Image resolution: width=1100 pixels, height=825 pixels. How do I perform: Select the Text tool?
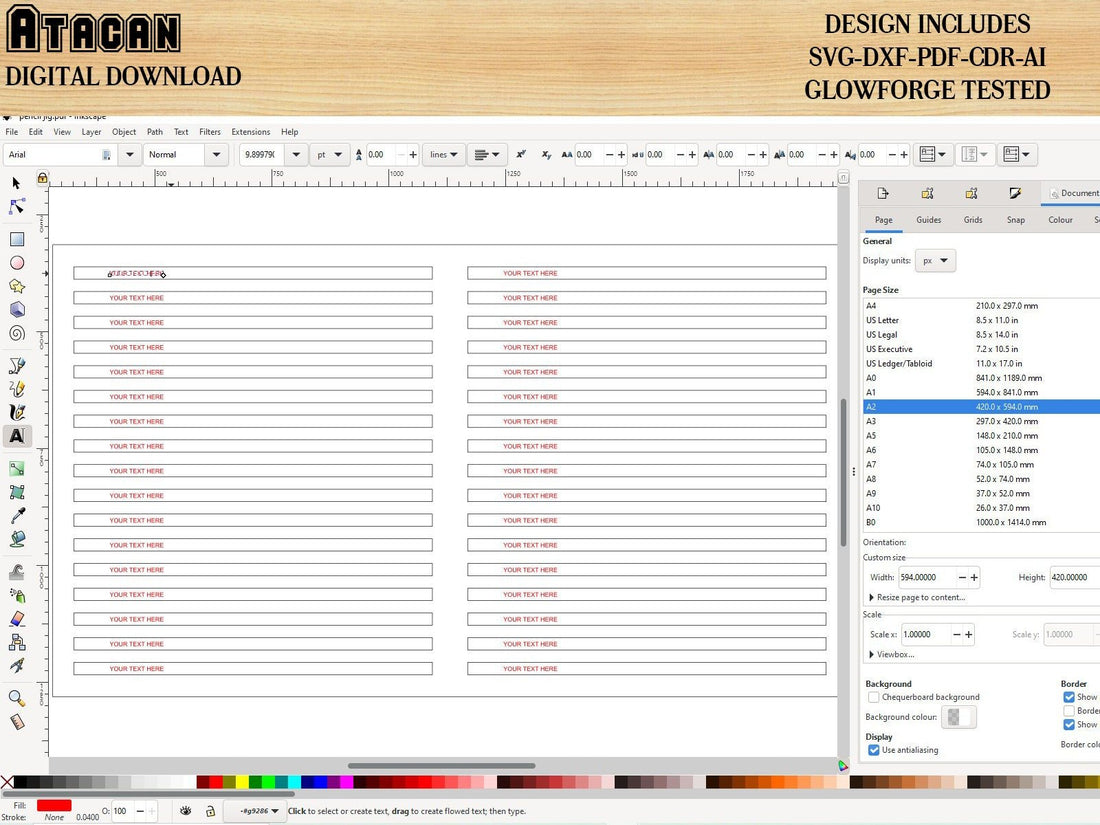[x=16, y=436]
